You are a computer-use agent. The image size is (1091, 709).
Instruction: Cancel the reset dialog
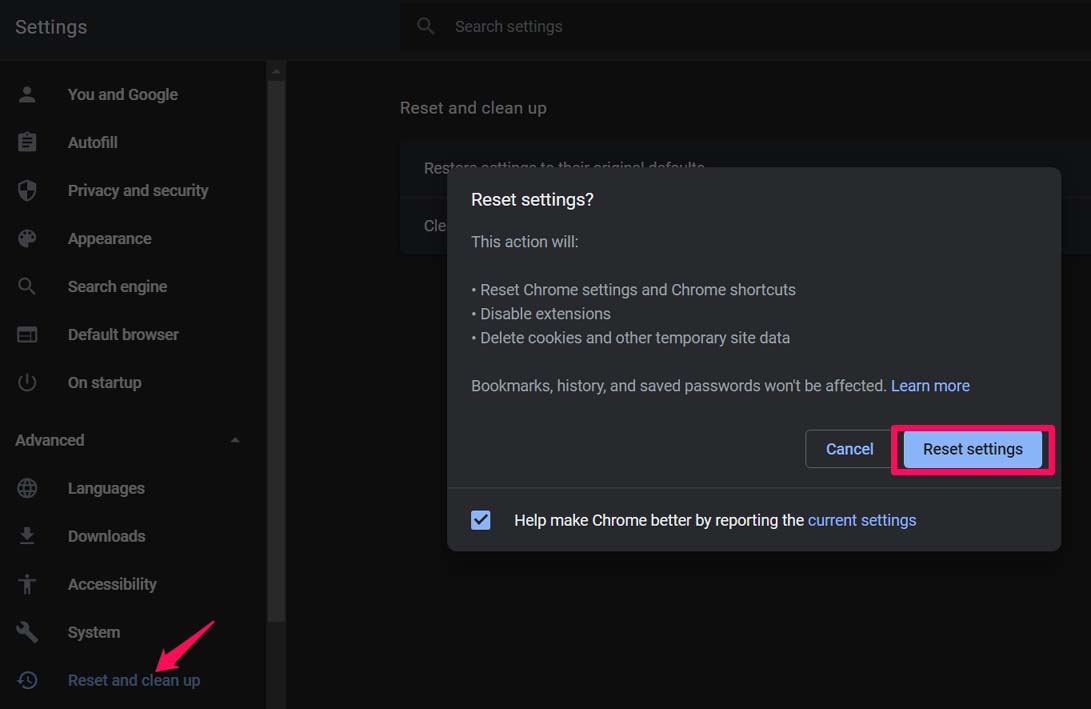coord(849,449)
